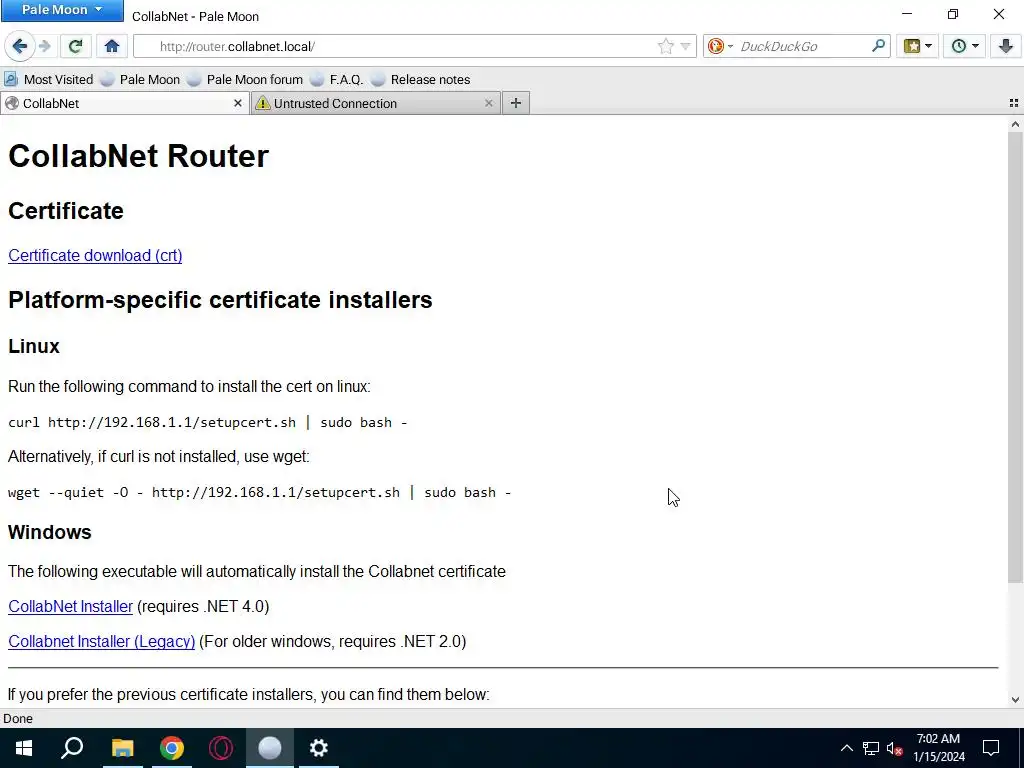Open the taskbar Search icon
Viewport: 1024px width, 768px height.
pos(72,748)
